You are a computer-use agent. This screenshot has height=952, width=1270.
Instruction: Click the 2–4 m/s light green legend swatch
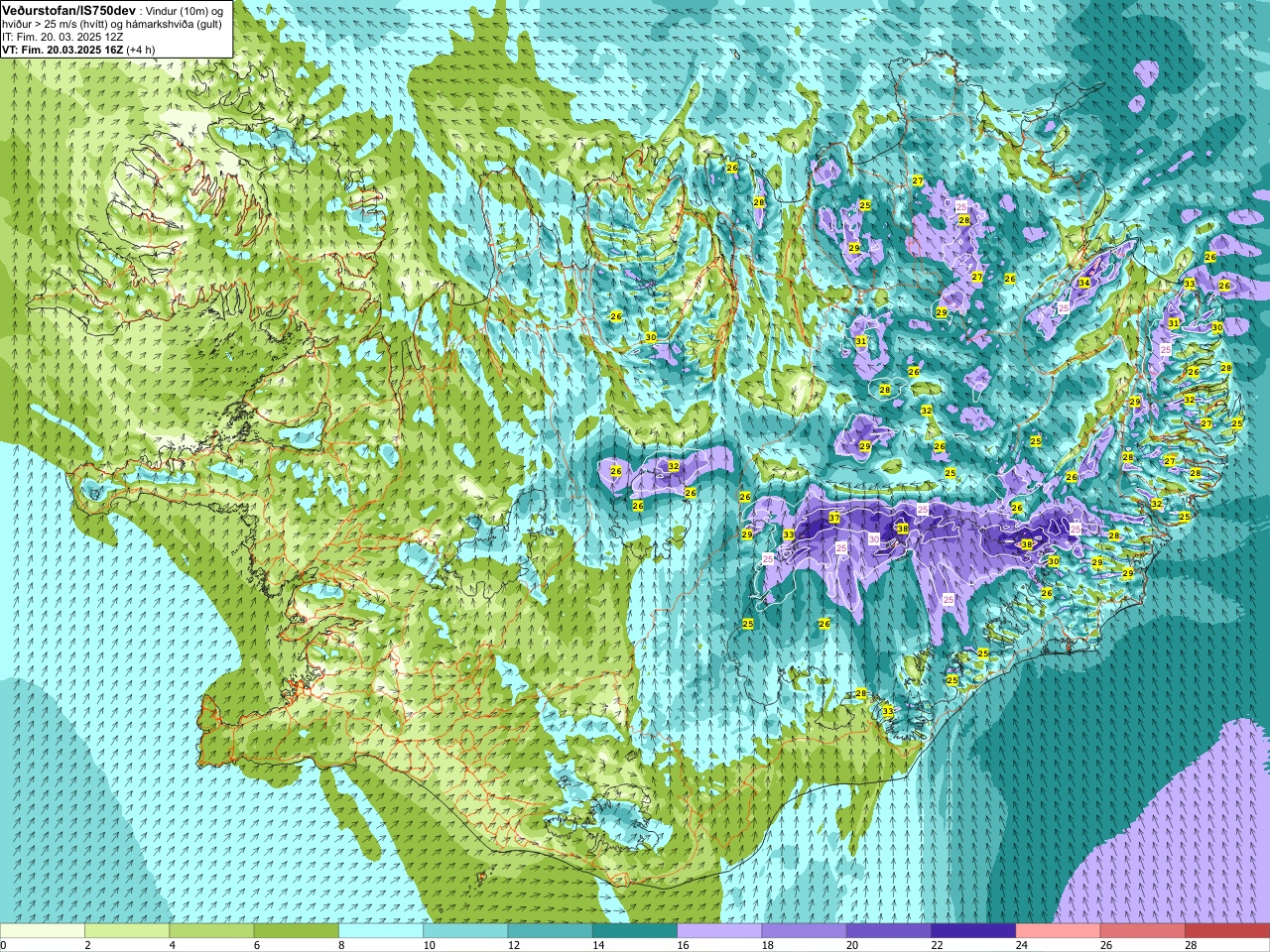pyautogui.click(x=127, y=931)
